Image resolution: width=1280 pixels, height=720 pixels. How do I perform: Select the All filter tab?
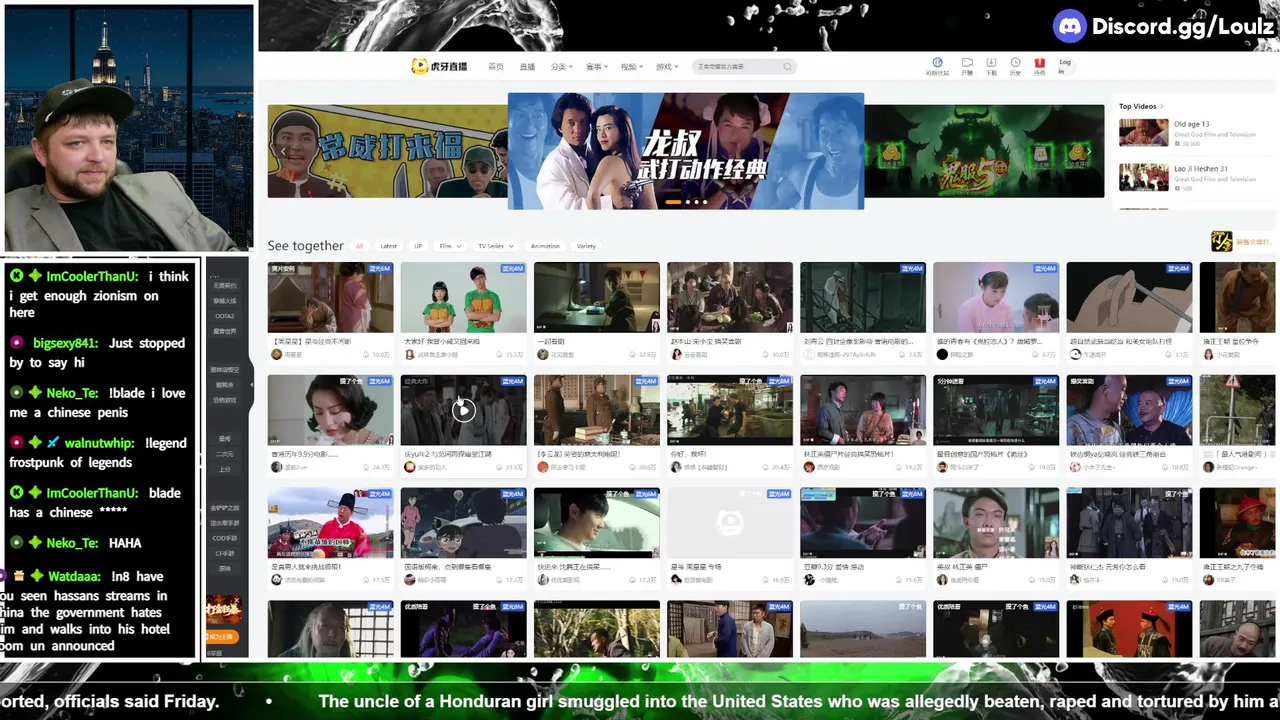(x=359, y=246)
